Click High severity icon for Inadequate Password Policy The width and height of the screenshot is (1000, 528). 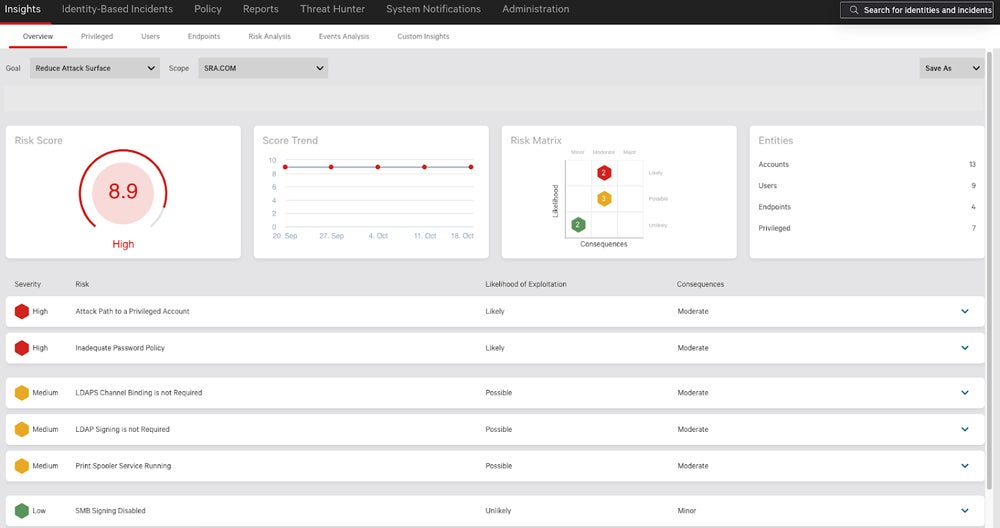(x=22, y=348)
